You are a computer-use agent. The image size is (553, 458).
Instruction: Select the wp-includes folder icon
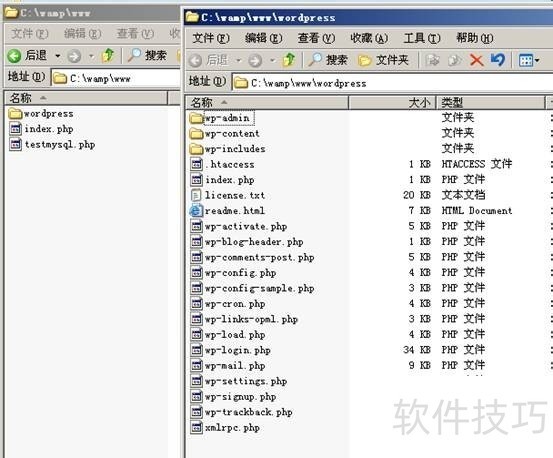pos(196,149)
